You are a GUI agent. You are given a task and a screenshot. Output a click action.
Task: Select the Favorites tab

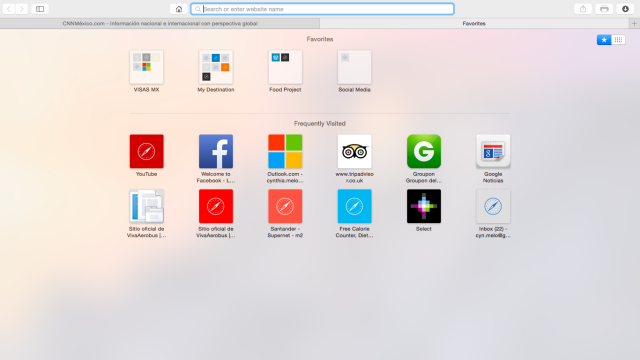474,24
